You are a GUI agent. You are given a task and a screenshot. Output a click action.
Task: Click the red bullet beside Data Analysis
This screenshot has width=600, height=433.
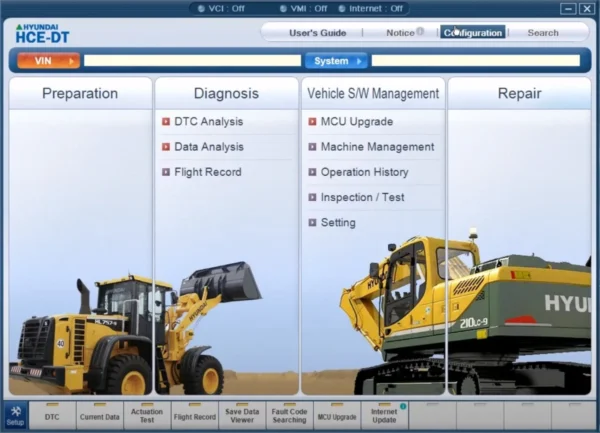coord(166,147)
